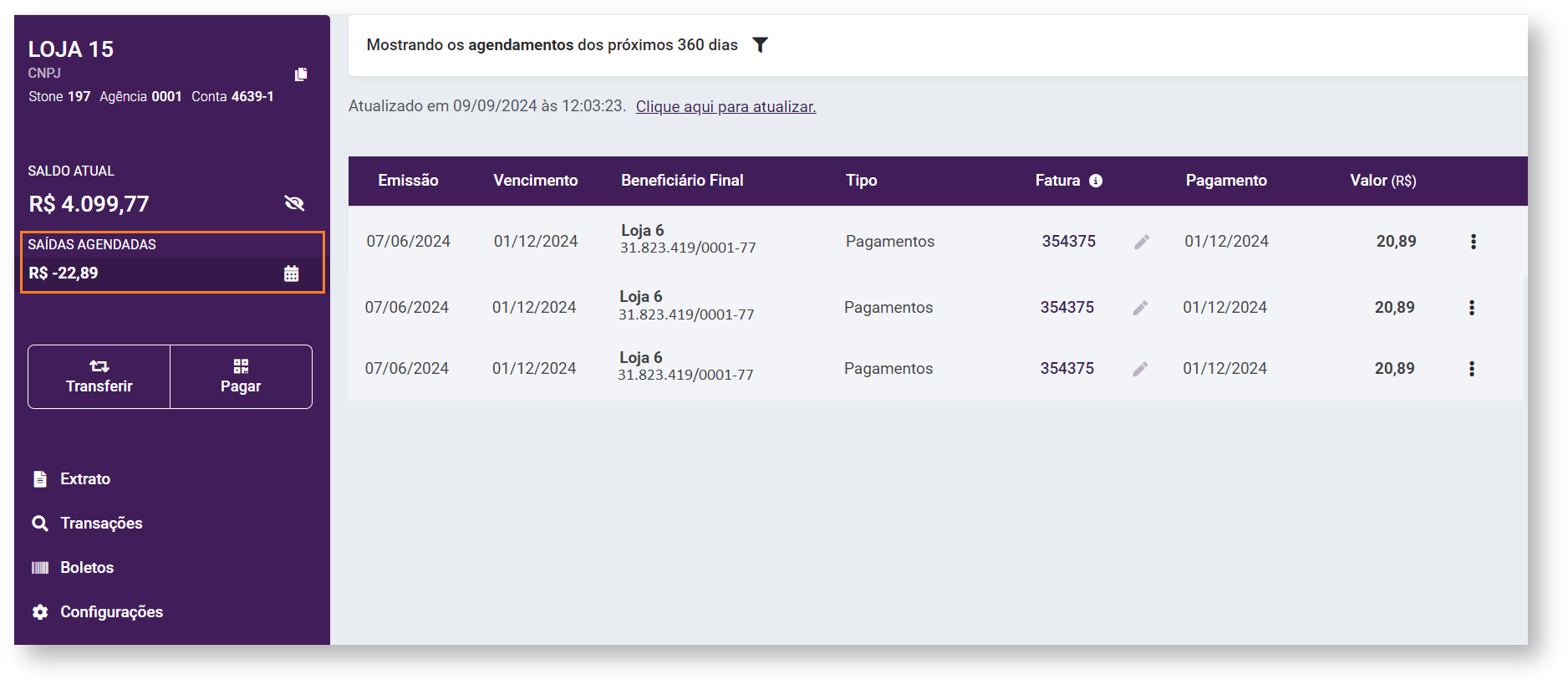This screenshot has width=1568, height=685.
Task: Click the Transferir button
Action: click(99, 376)
